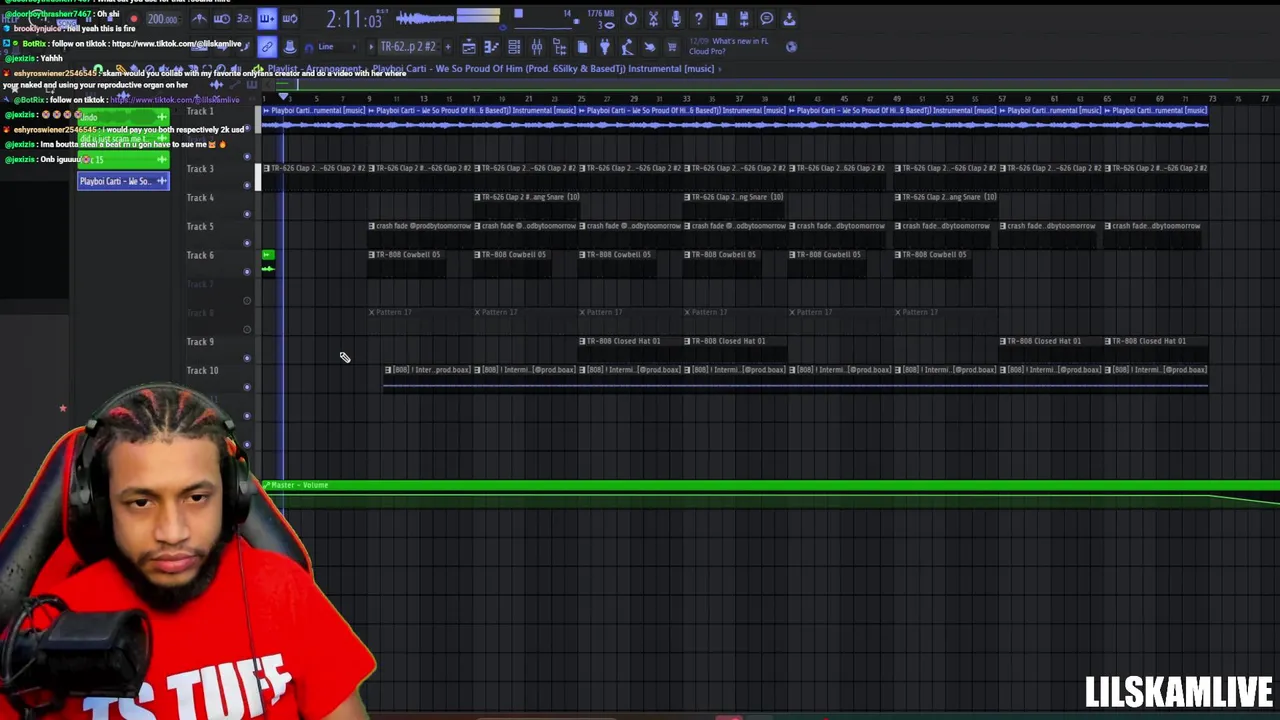
Task: Open the plugin database plug icon
Action: (604, 47)
